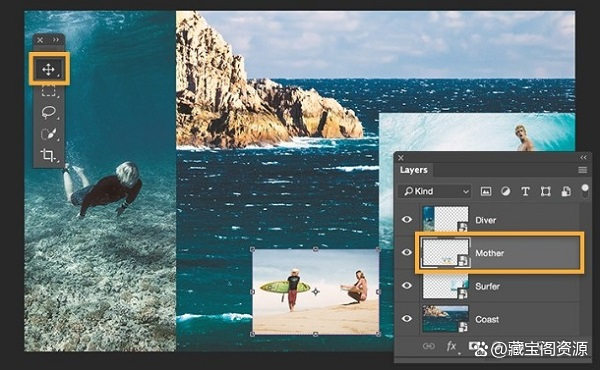This screenshot has width=600, height=370.
Task: Filter layers by adjustment layer icon
Action: pyautogui.click(x=505, y=191)
